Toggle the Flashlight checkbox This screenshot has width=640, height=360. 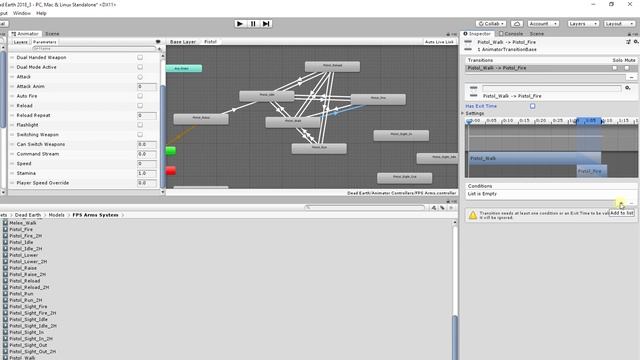coord(140,125)
